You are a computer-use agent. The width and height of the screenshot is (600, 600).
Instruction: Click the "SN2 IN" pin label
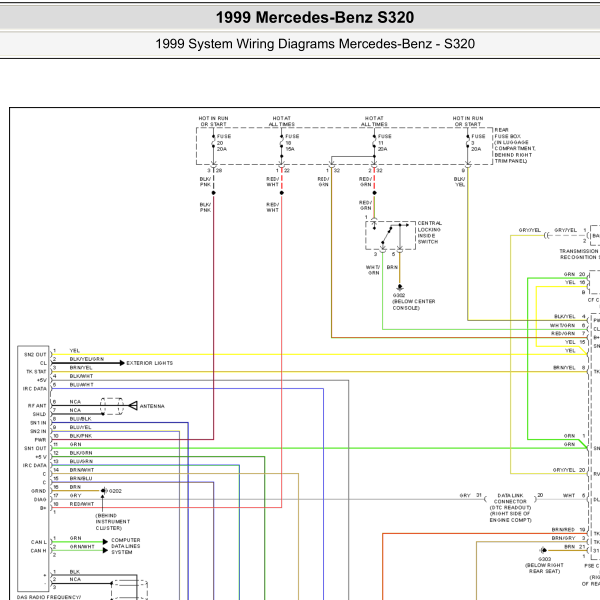click(38, 431)
